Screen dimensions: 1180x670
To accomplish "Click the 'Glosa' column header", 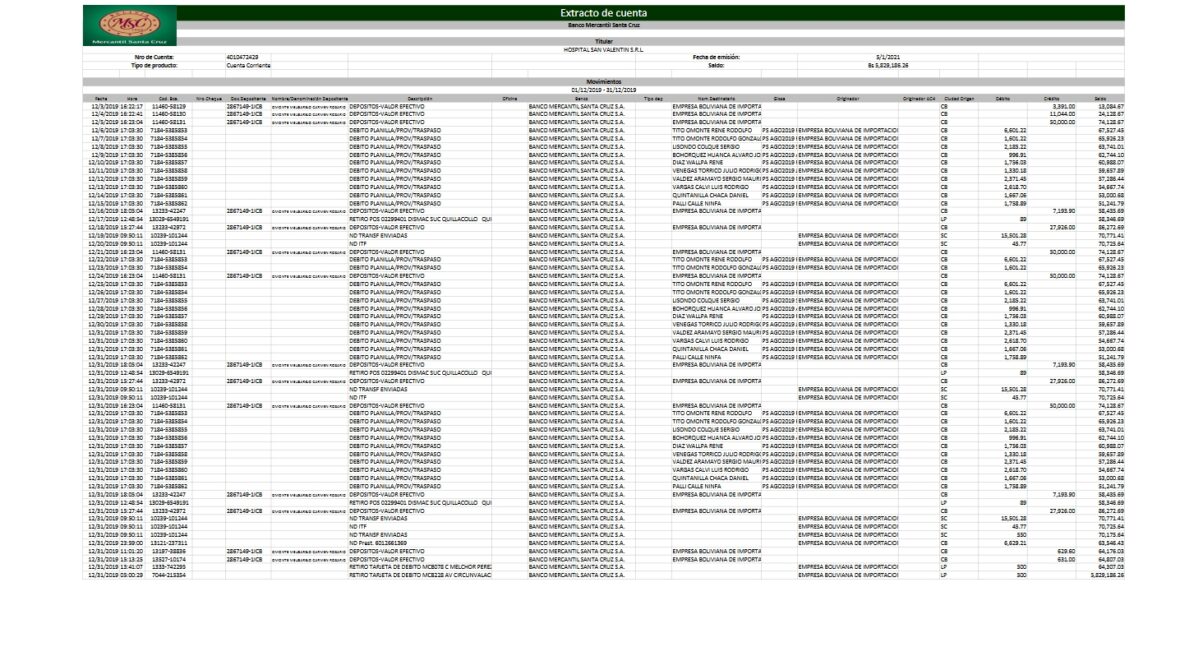I will click(779, 99).
